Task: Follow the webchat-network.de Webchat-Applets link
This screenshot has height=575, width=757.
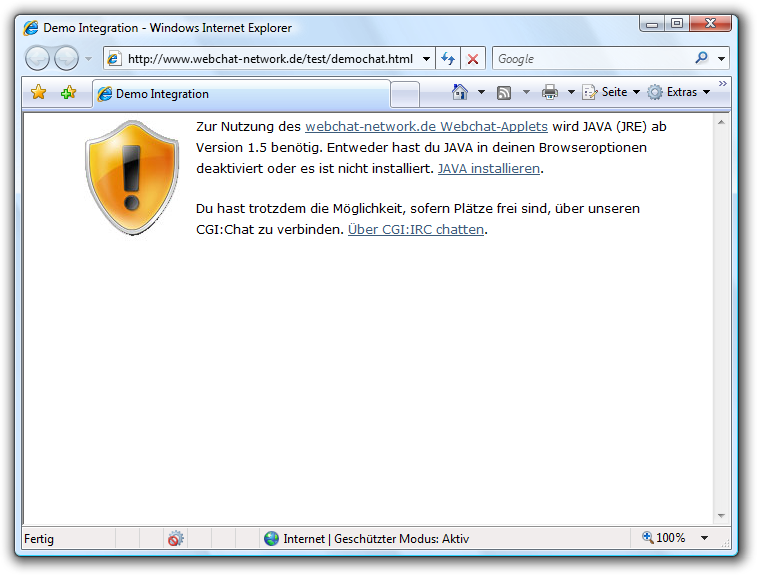Action: click(x=426, y=126)
